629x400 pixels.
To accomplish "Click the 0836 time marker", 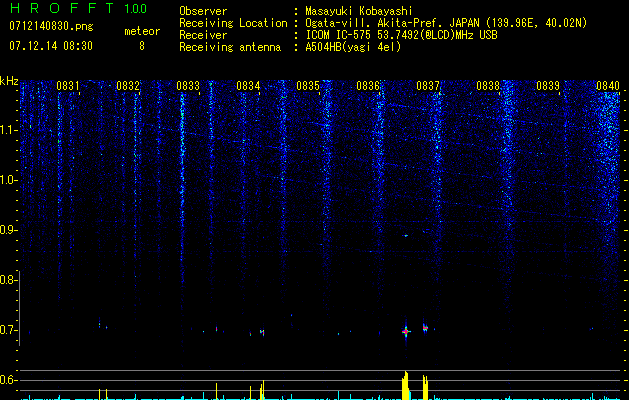I will click(368, 86).
